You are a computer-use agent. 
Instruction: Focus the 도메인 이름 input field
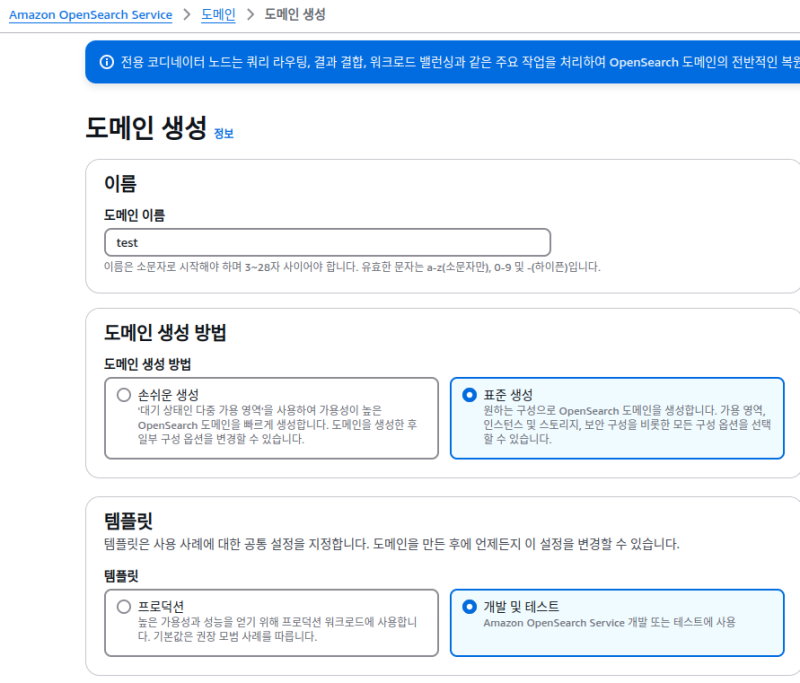coord(327,242)
